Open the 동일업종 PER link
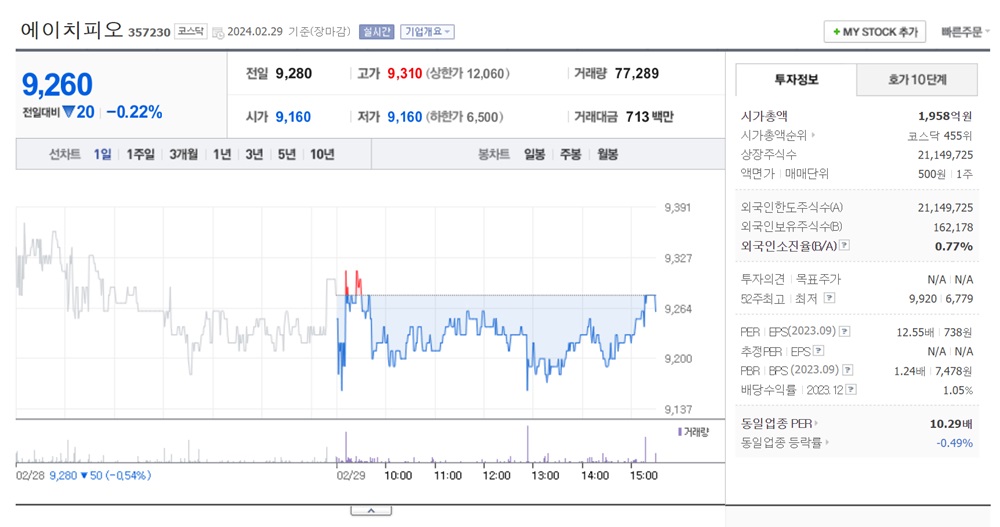This screenshot has width=1000, height=527. click(779, 423)
